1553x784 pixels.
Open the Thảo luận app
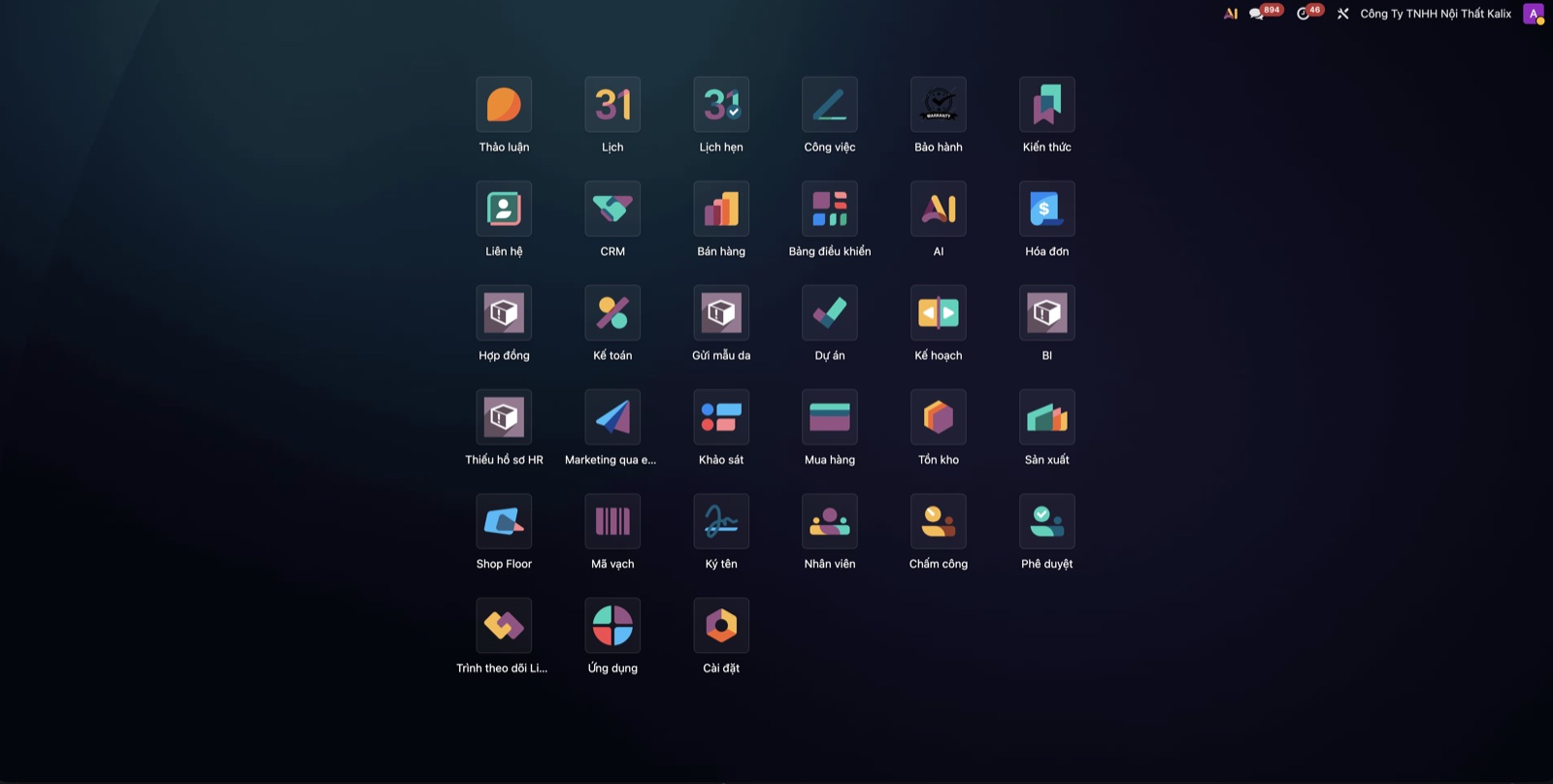(x=504, y=105)
